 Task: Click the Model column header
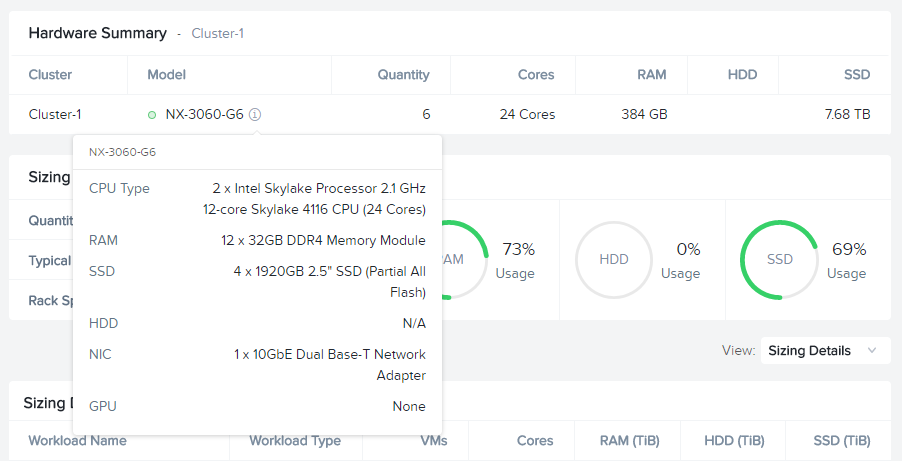(x=167, y=75)
